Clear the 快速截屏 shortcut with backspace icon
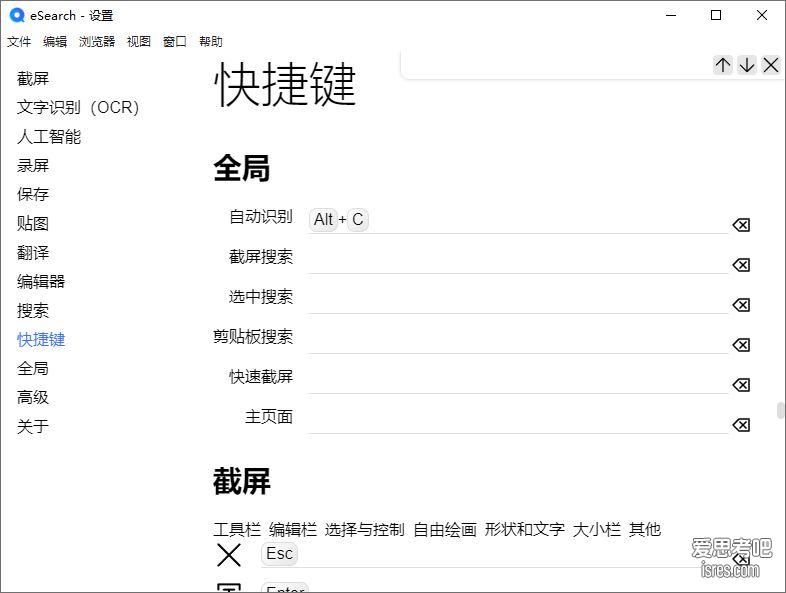786x593 pixels. [741, 385]
